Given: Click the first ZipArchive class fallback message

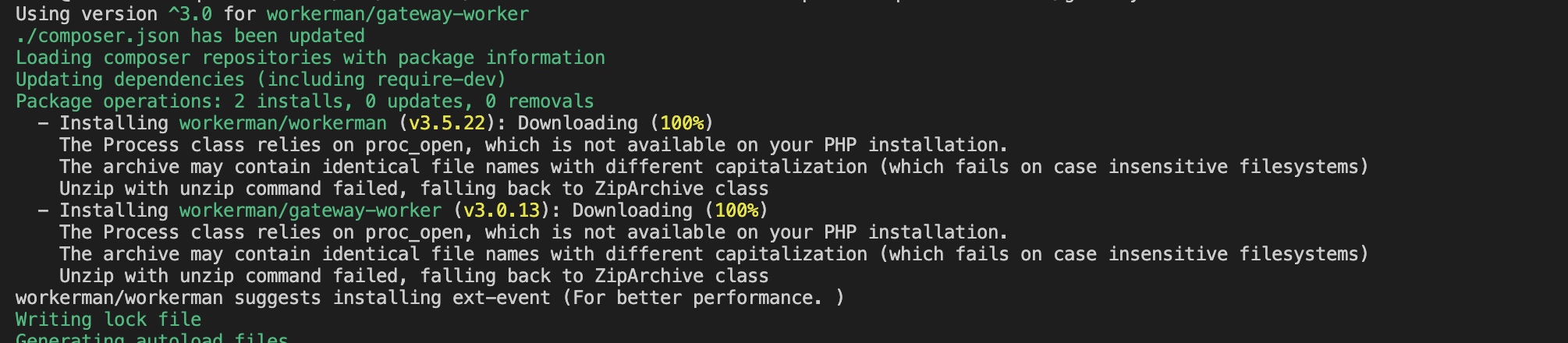Looking at the screenshot, I should point(414,189).
